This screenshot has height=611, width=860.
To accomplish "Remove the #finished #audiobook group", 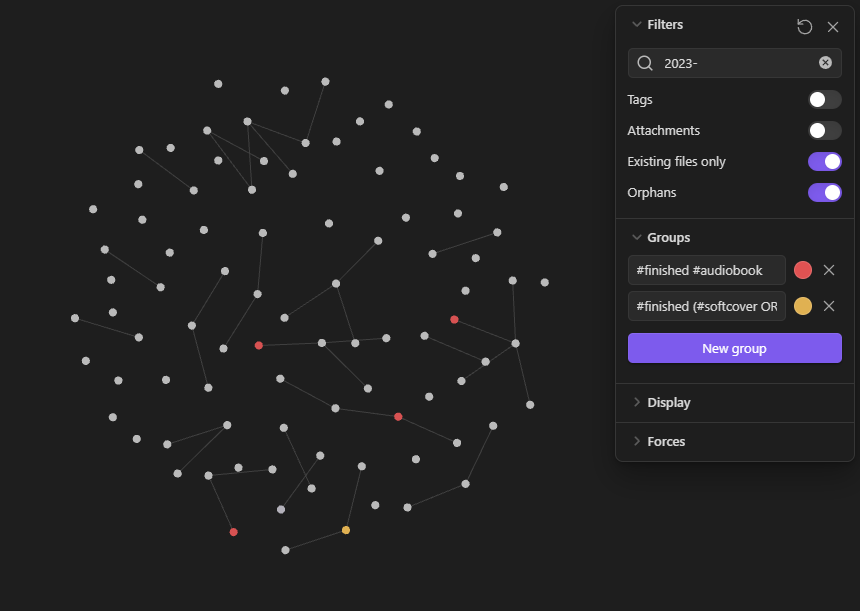I will 829,270.
